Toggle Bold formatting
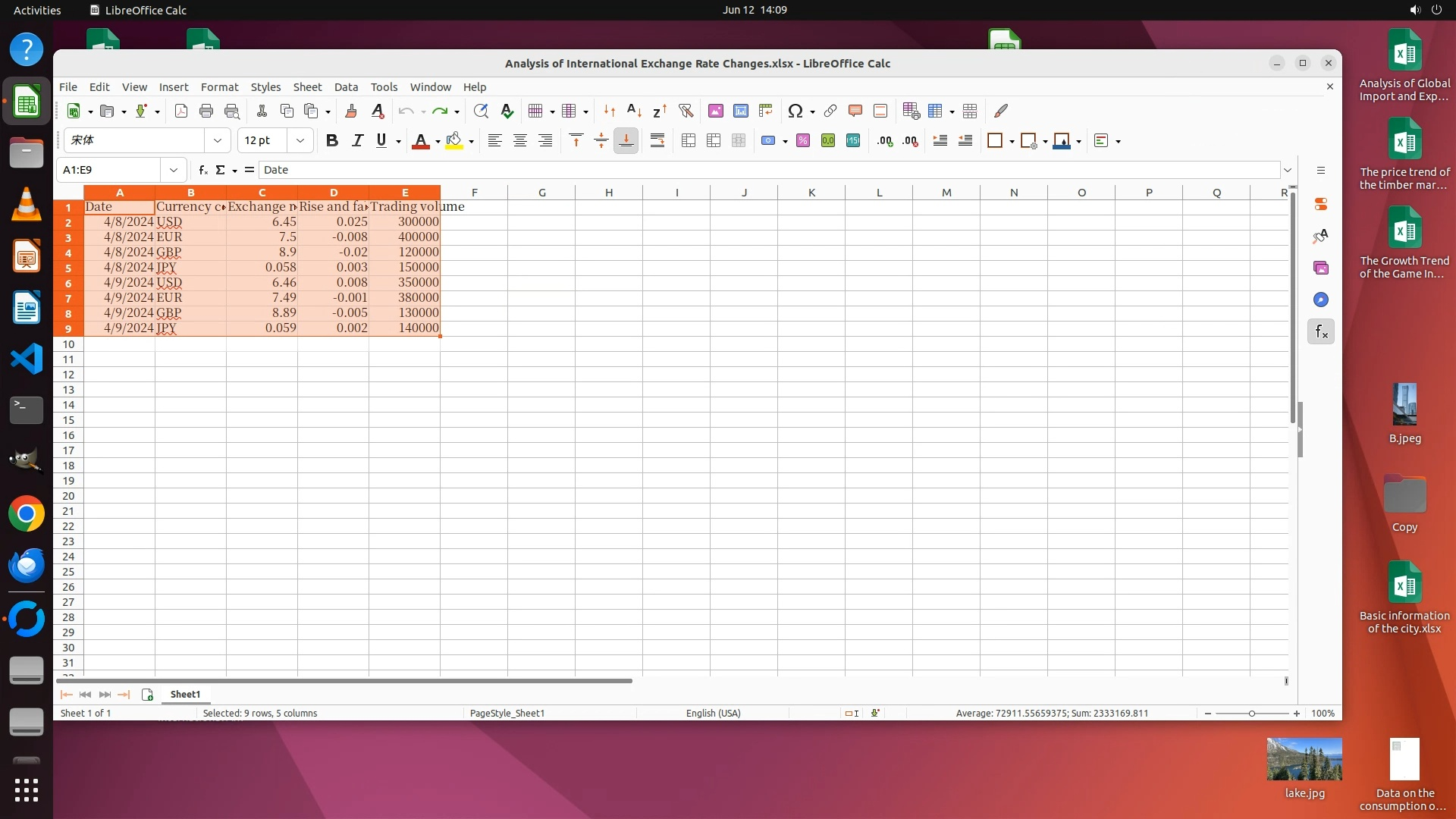 pos(331,141)
